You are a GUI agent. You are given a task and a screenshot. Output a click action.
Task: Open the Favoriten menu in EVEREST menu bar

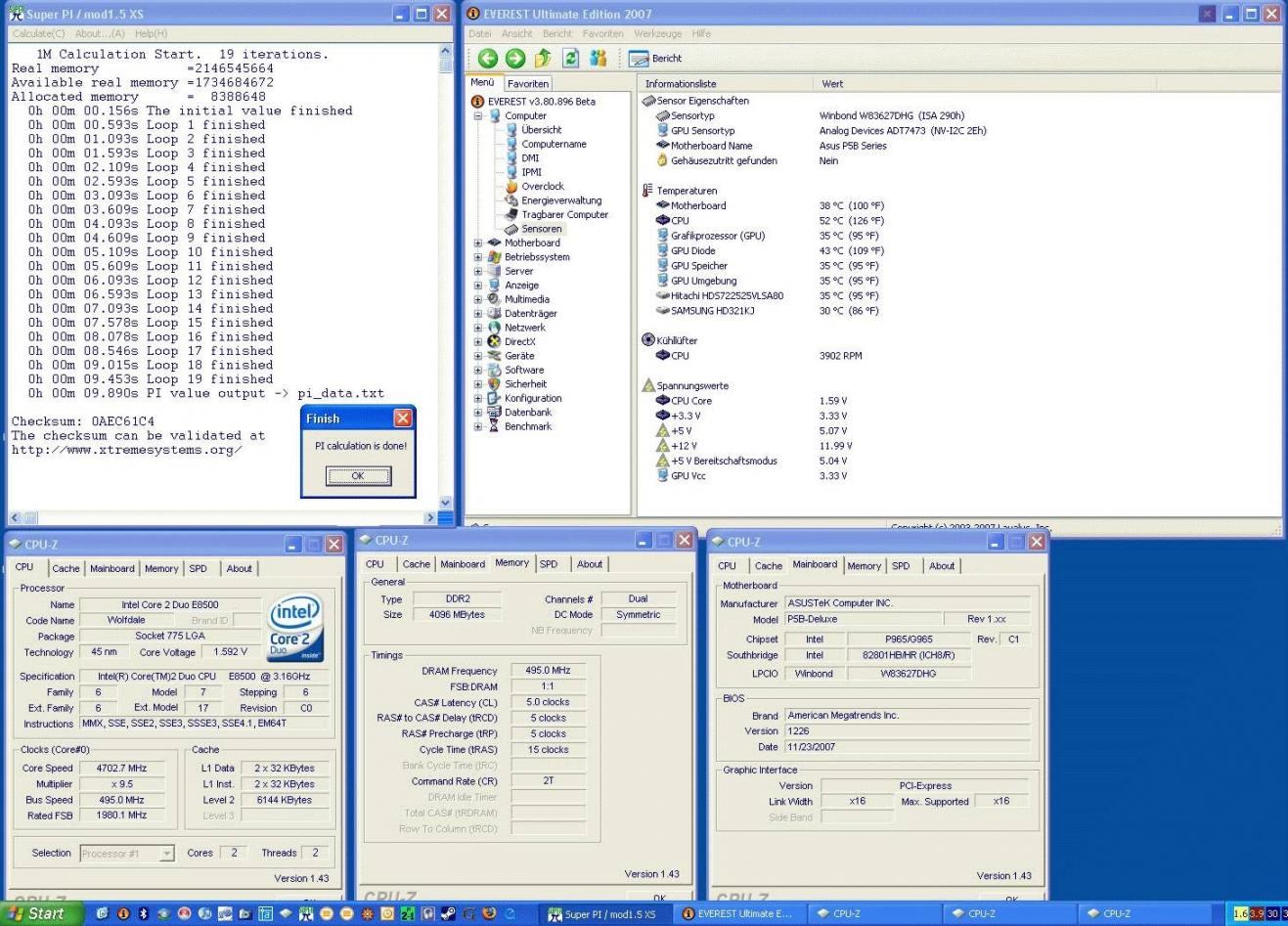point(602,33)
